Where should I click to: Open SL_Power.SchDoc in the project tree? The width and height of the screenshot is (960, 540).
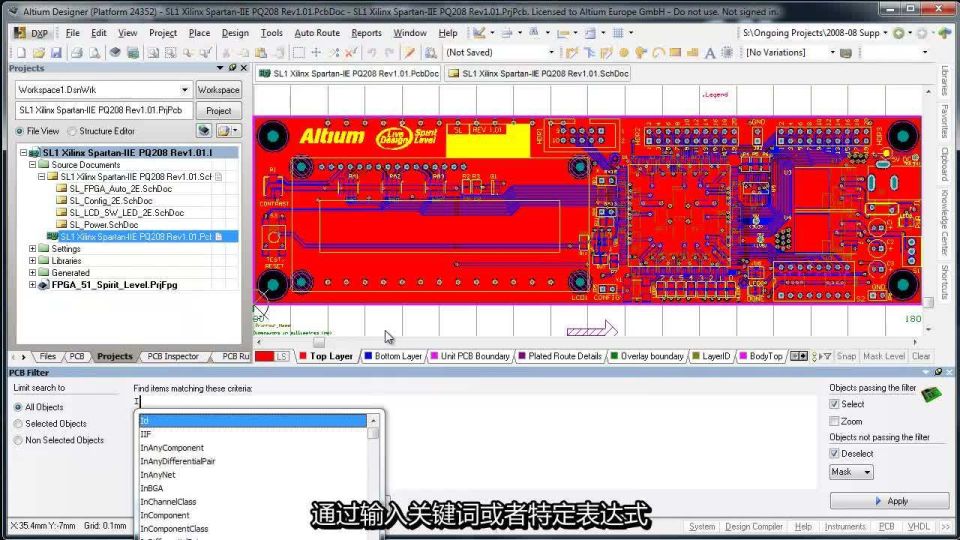point(103,225)
